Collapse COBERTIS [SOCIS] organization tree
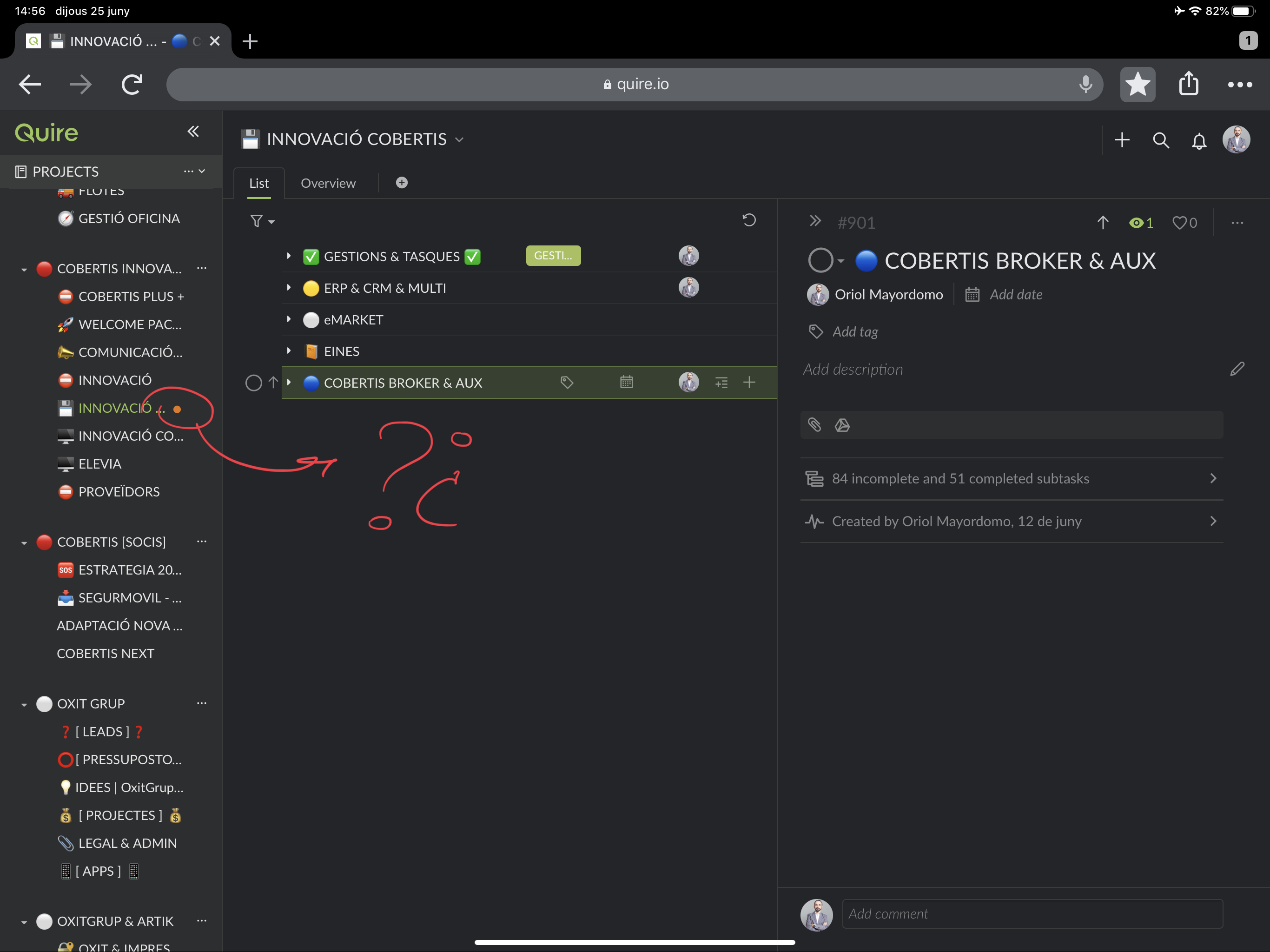The width and height of the screenshot is (1270, 952). point(24,542)
